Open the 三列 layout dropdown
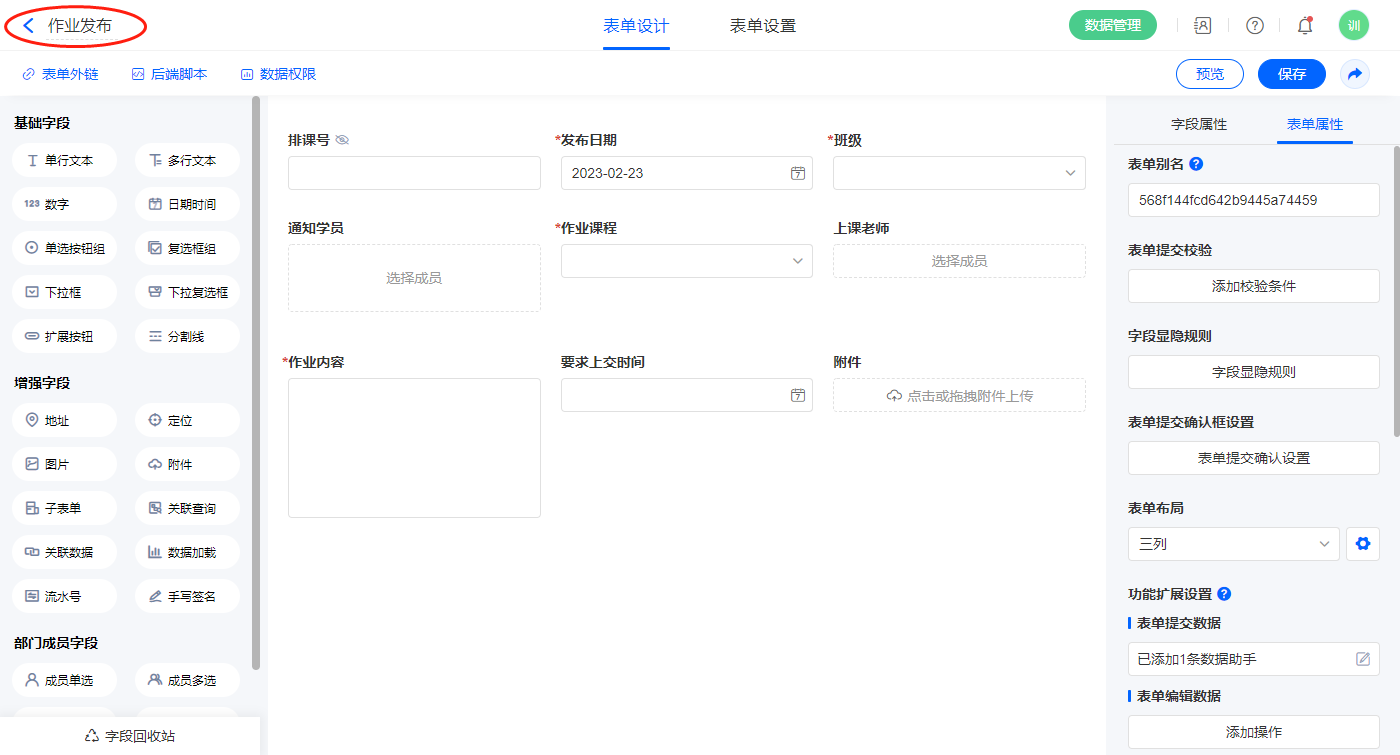 1233,544
